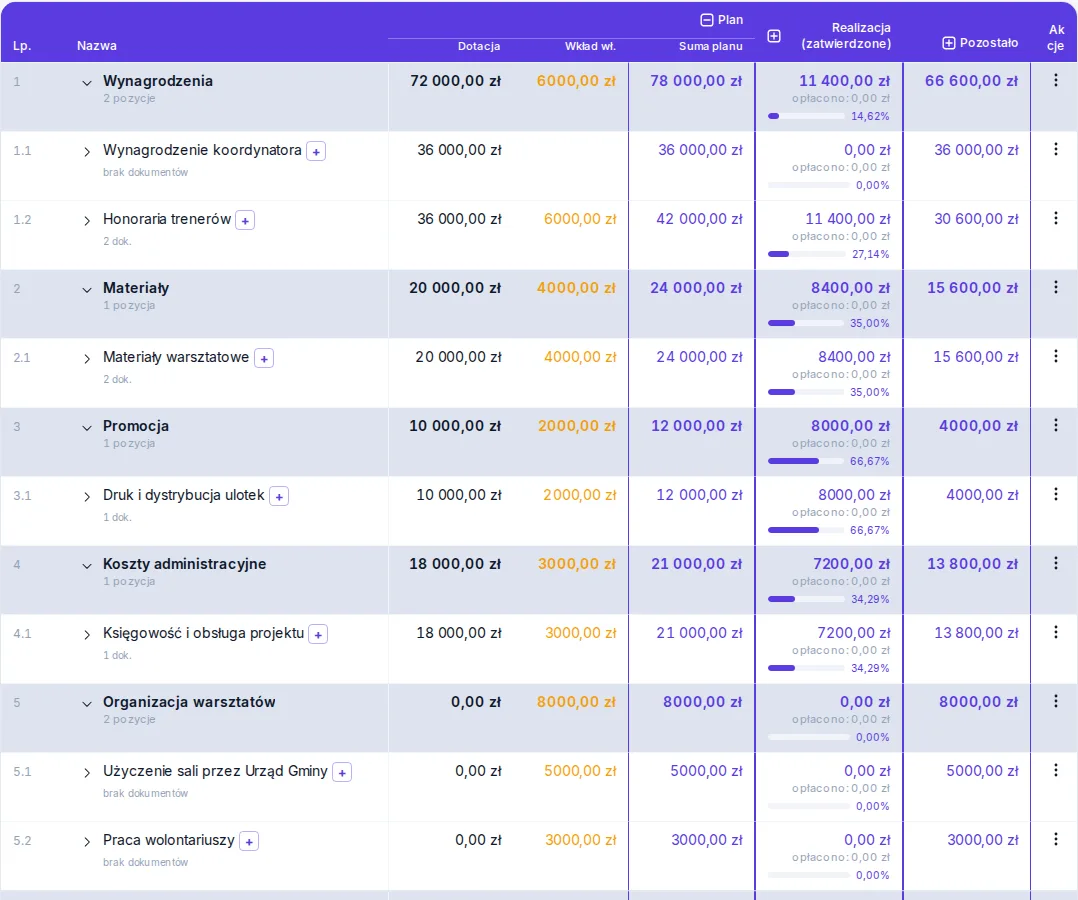Open actions menu for Koszty administracyjne row
Viewport: 1078px width, 900px height.
point(1055,563)
